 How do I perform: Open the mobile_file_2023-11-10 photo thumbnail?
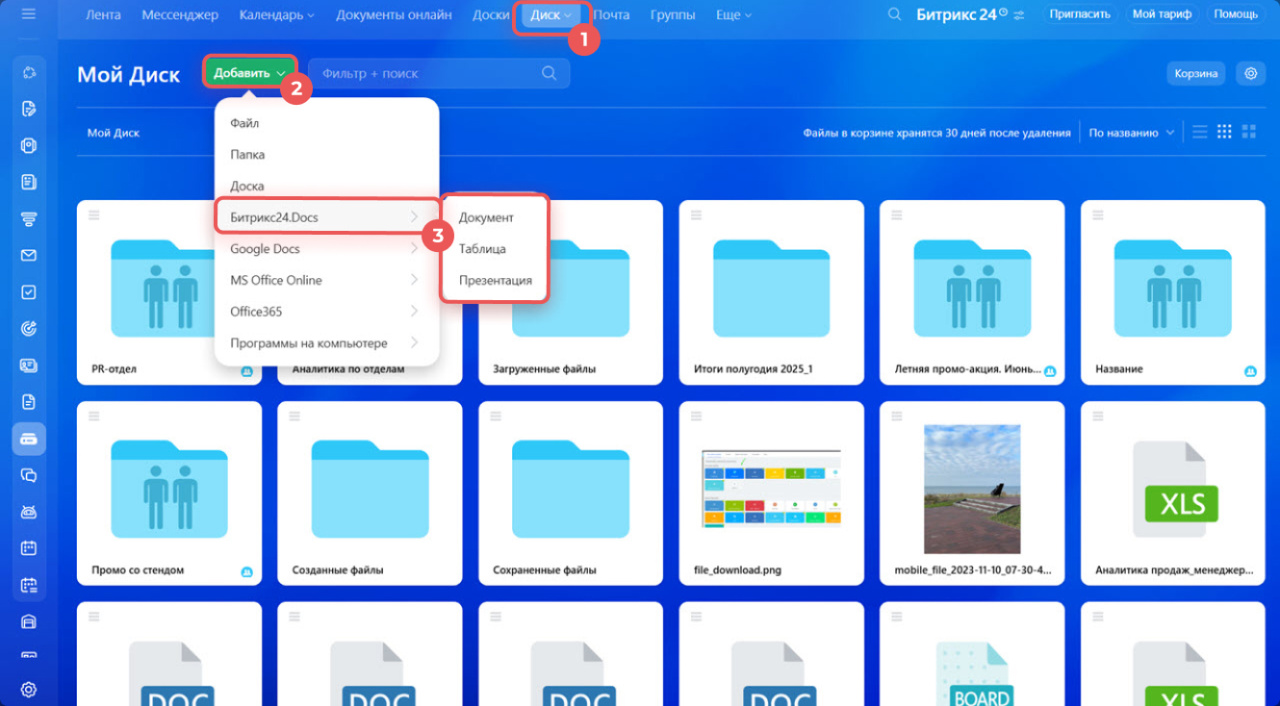click(x=972, y=489)
